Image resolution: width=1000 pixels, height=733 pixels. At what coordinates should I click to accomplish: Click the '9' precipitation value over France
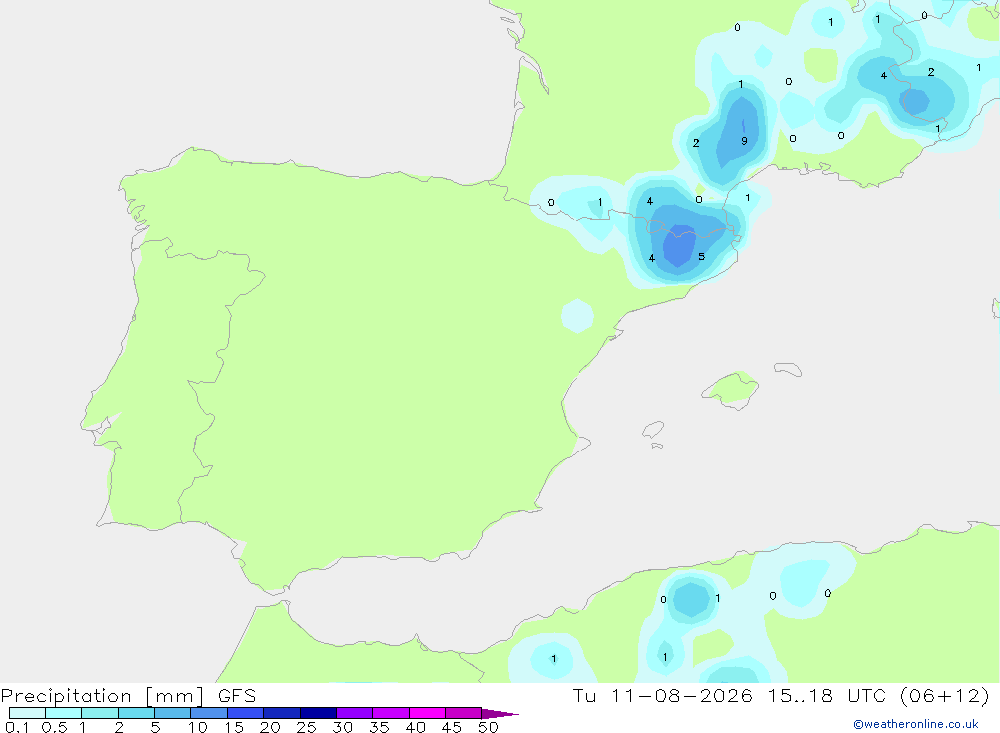pyautogui.click(x=744, y=141)
